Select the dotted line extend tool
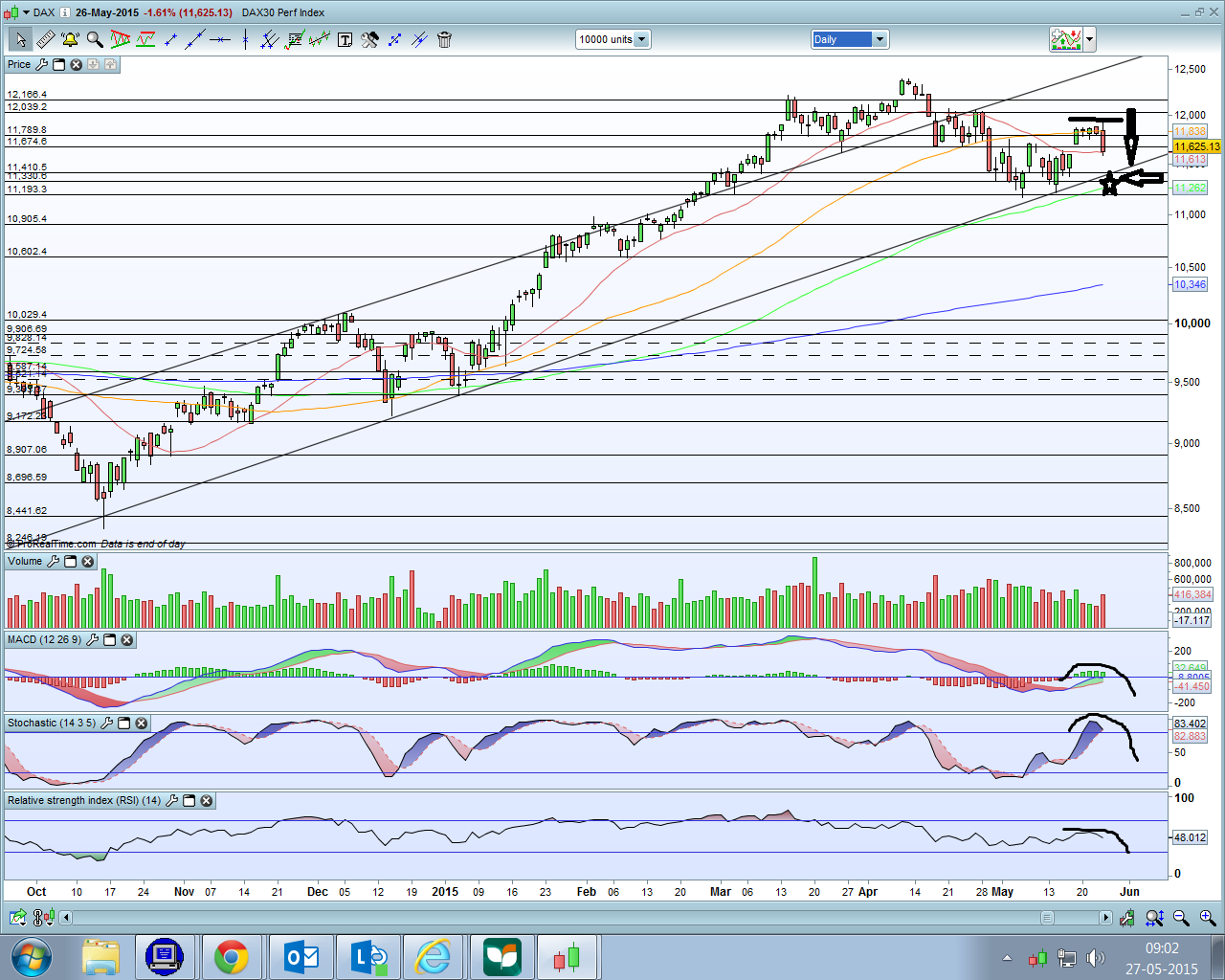This screenshot has height=980, width=1225. (x=394, y=39)
